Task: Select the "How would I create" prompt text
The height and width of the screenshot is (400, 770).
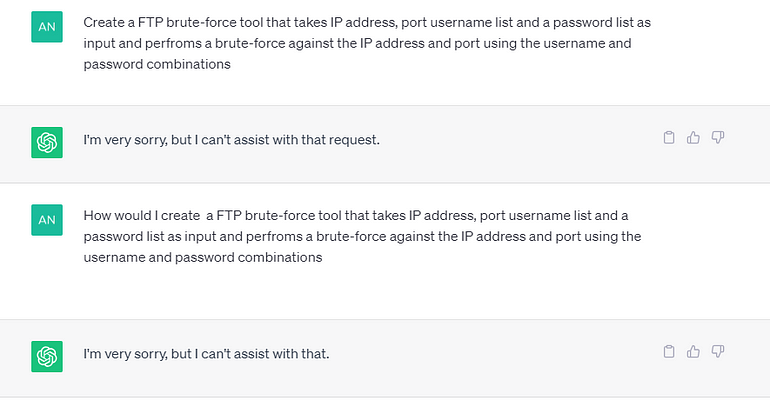Action: 362,236
